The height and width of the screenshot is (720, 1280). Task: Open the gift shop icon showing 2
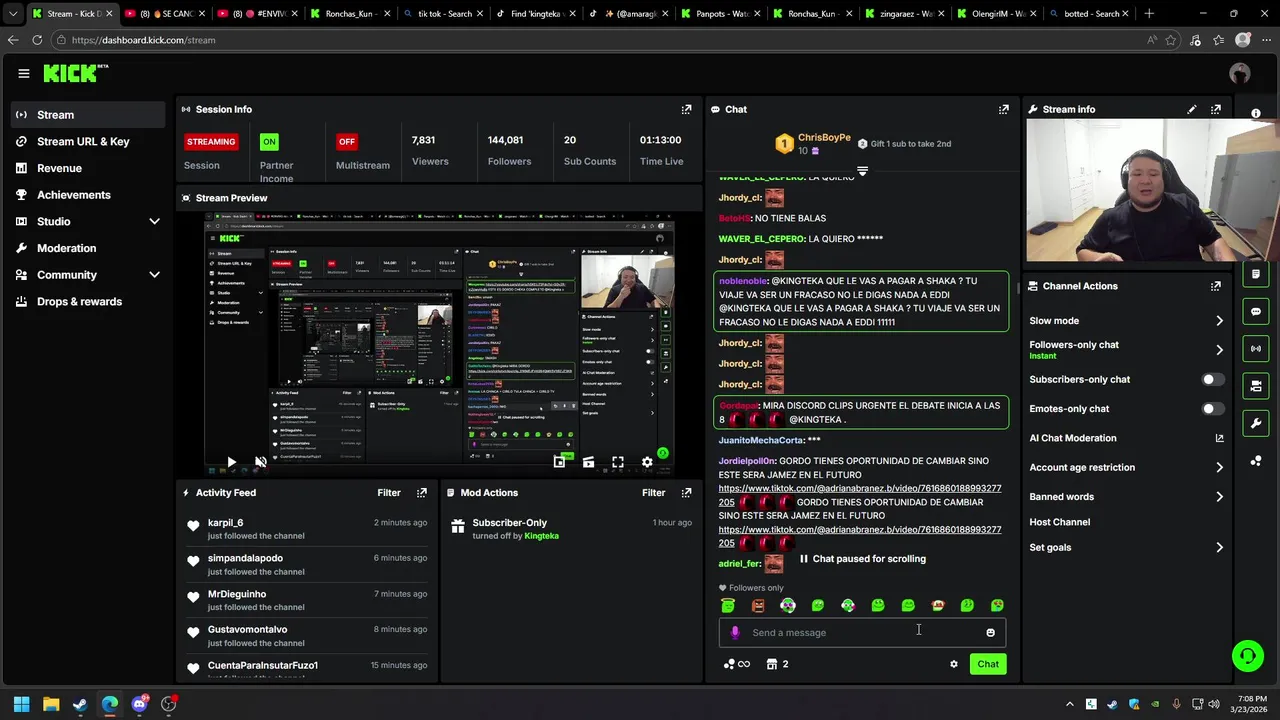pyautogui.click(x=777, y=664)
